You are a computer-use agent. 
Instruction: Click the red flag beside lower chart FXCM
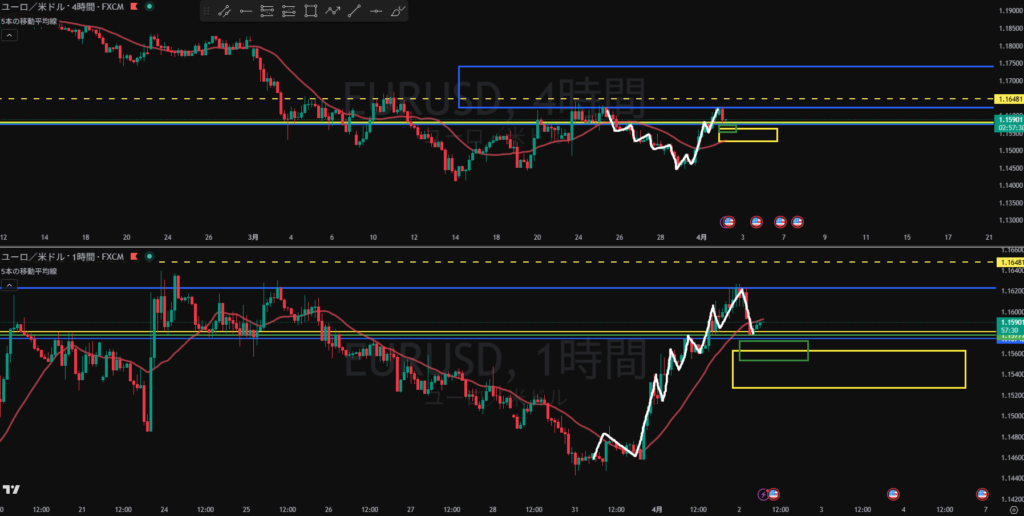coord(133,258)
